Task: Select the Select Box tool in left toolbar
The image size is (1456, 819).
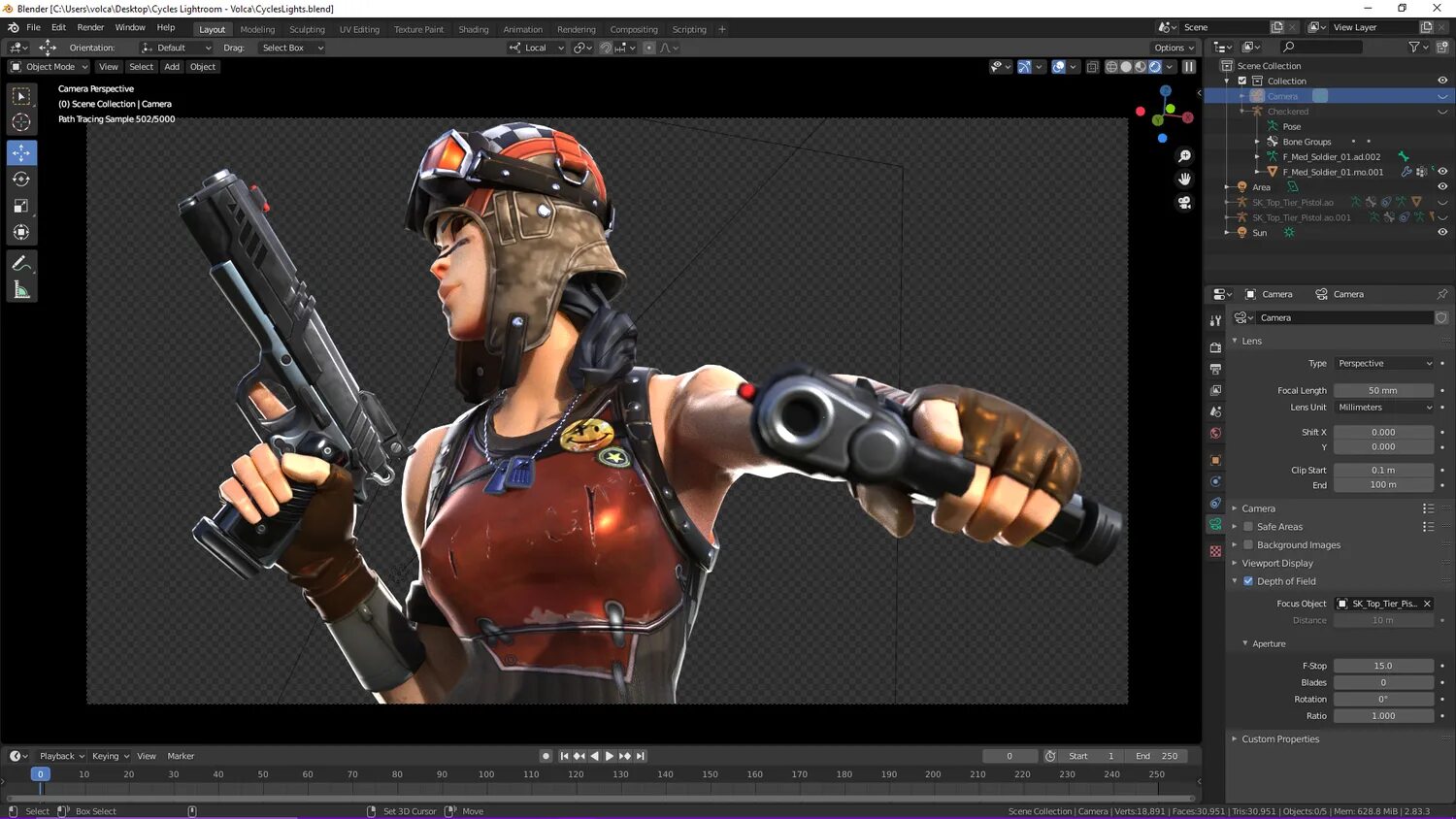Action: point(21,96)
